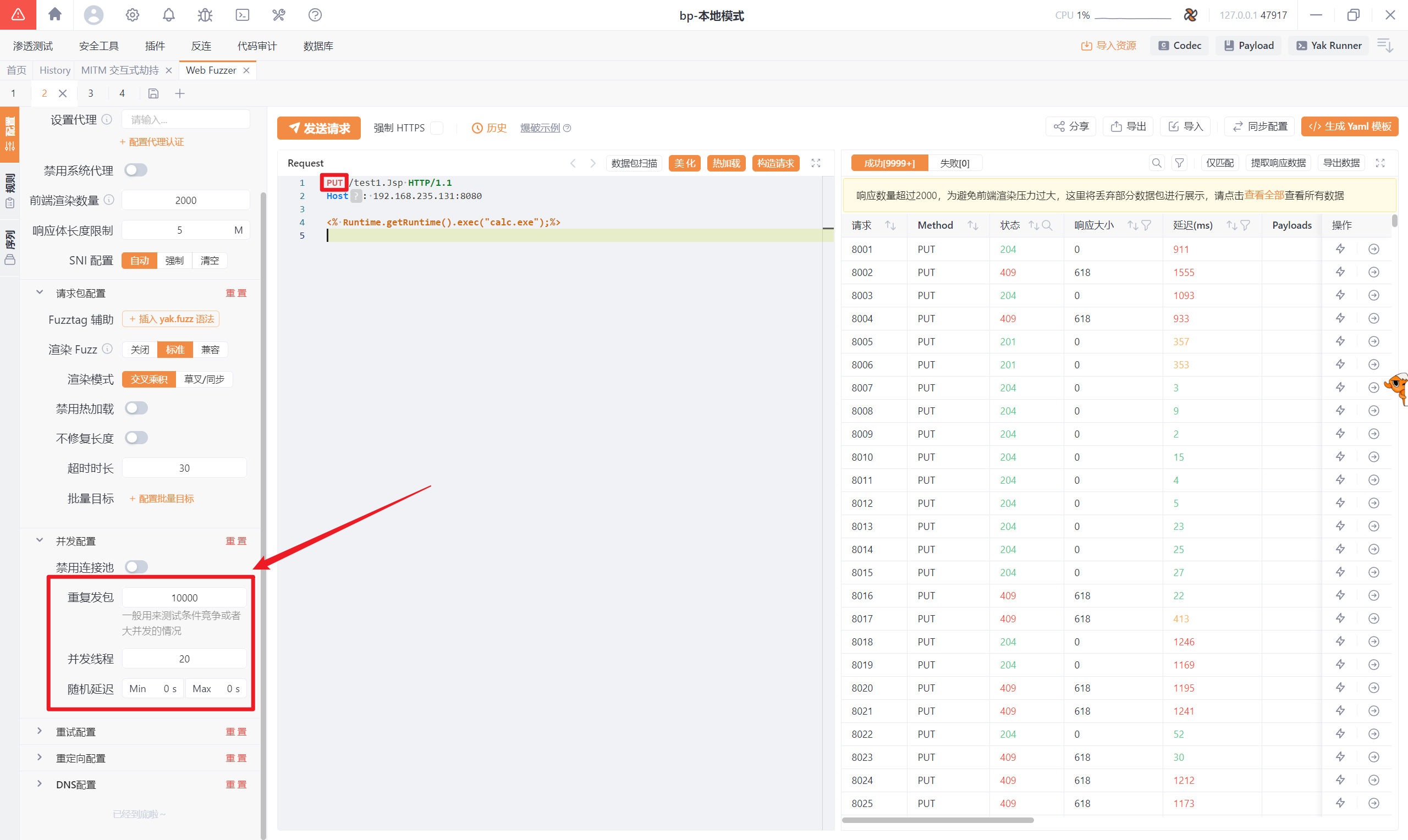Open the 安全工具 menu
The height and width of the screenshot is (840, 1408).
click(98, 46)
